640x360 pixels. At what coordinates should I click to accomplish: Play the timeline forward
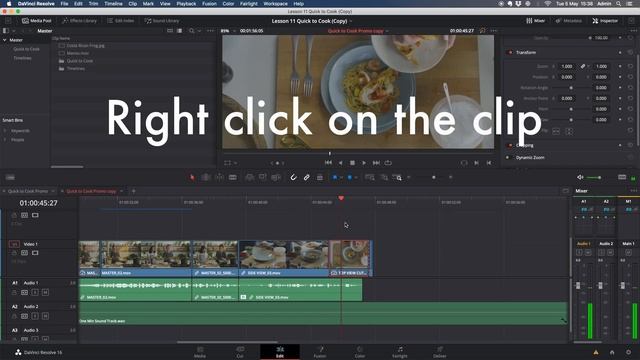[364, 162]
